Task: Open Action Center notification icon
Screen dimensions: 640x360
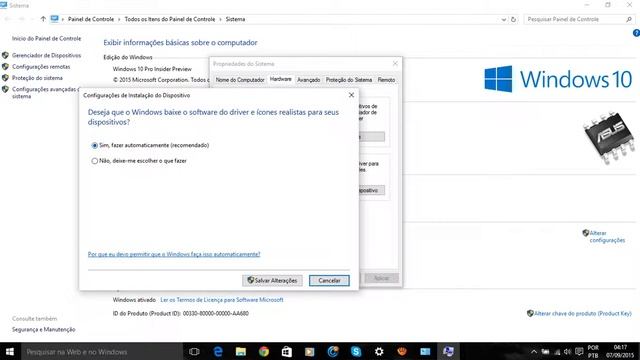Action: 579,352
